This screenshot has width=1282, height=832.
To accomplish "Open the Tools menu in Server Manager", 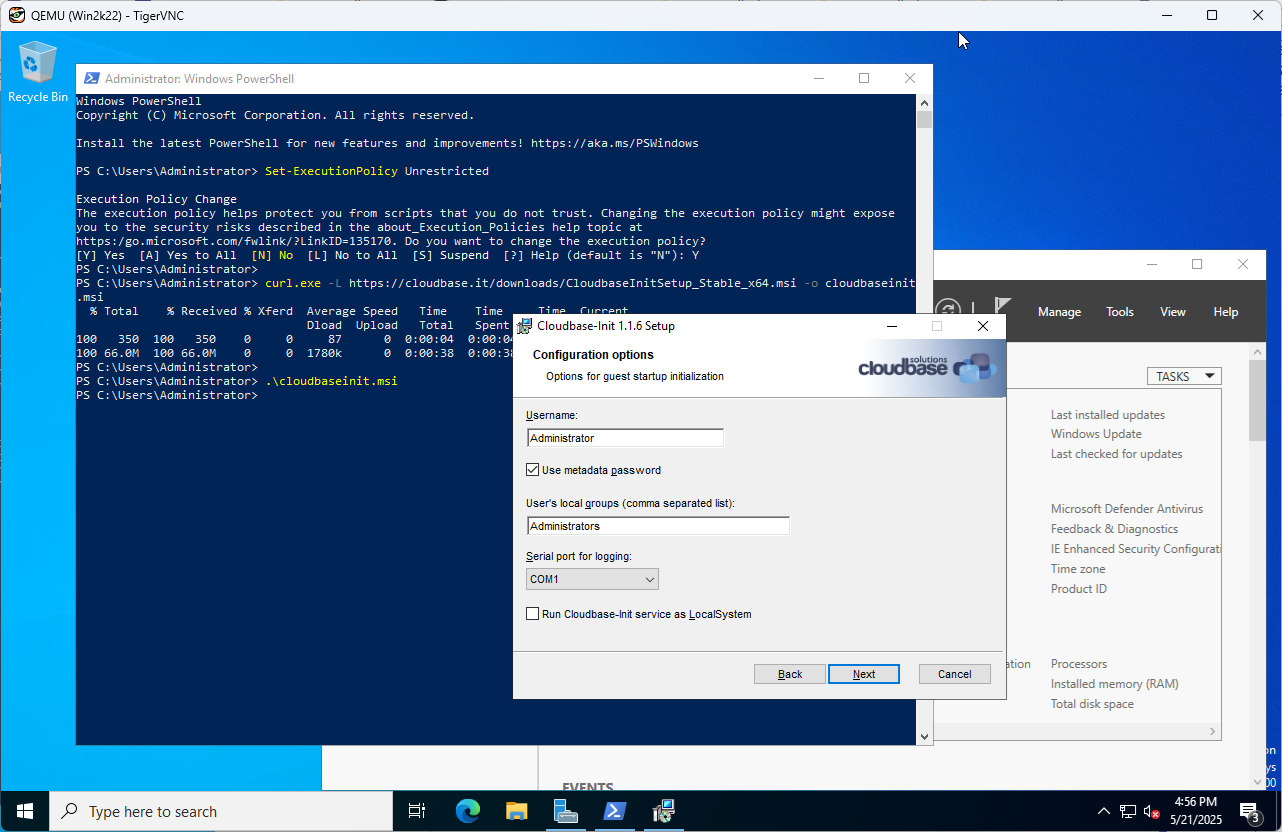I will click(1120, 312).
